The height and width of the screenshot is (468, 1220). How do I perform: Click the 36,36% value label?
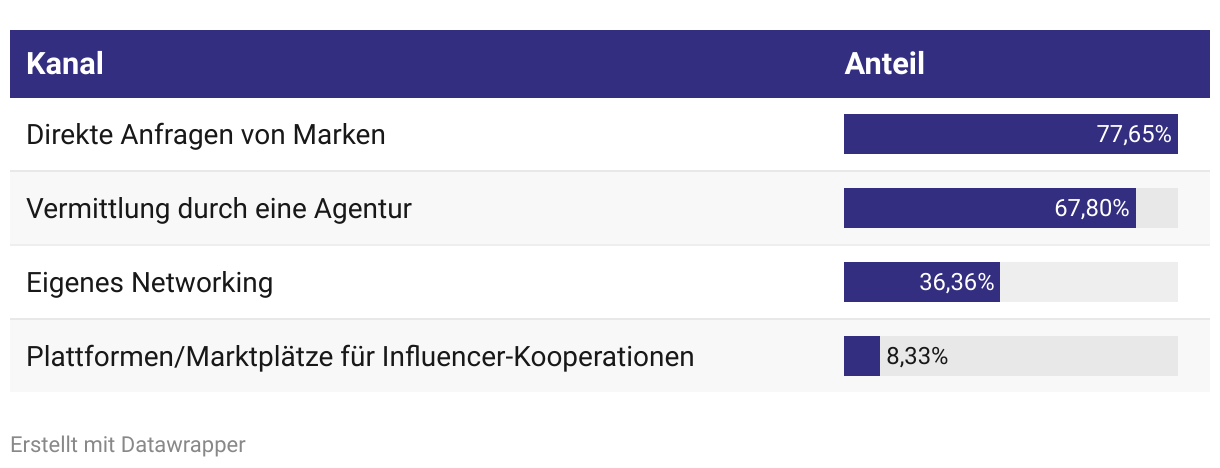[957, 282]
